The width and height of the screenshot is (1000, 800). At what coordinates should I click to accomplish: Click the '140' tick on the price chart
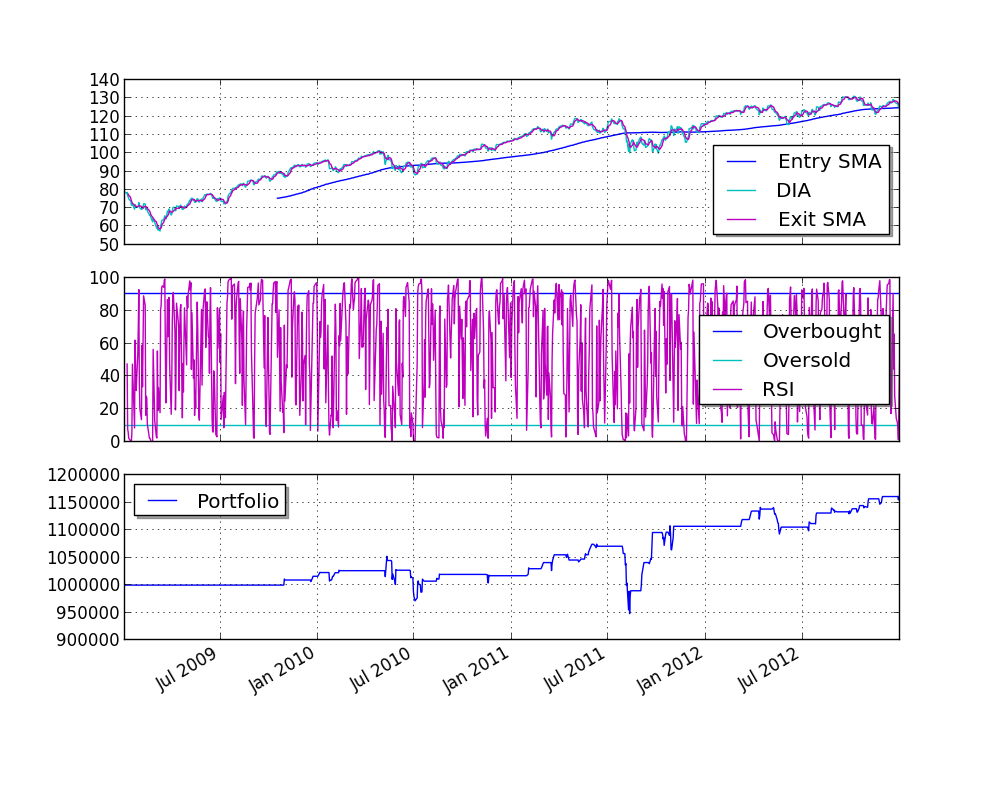[104, 80]
